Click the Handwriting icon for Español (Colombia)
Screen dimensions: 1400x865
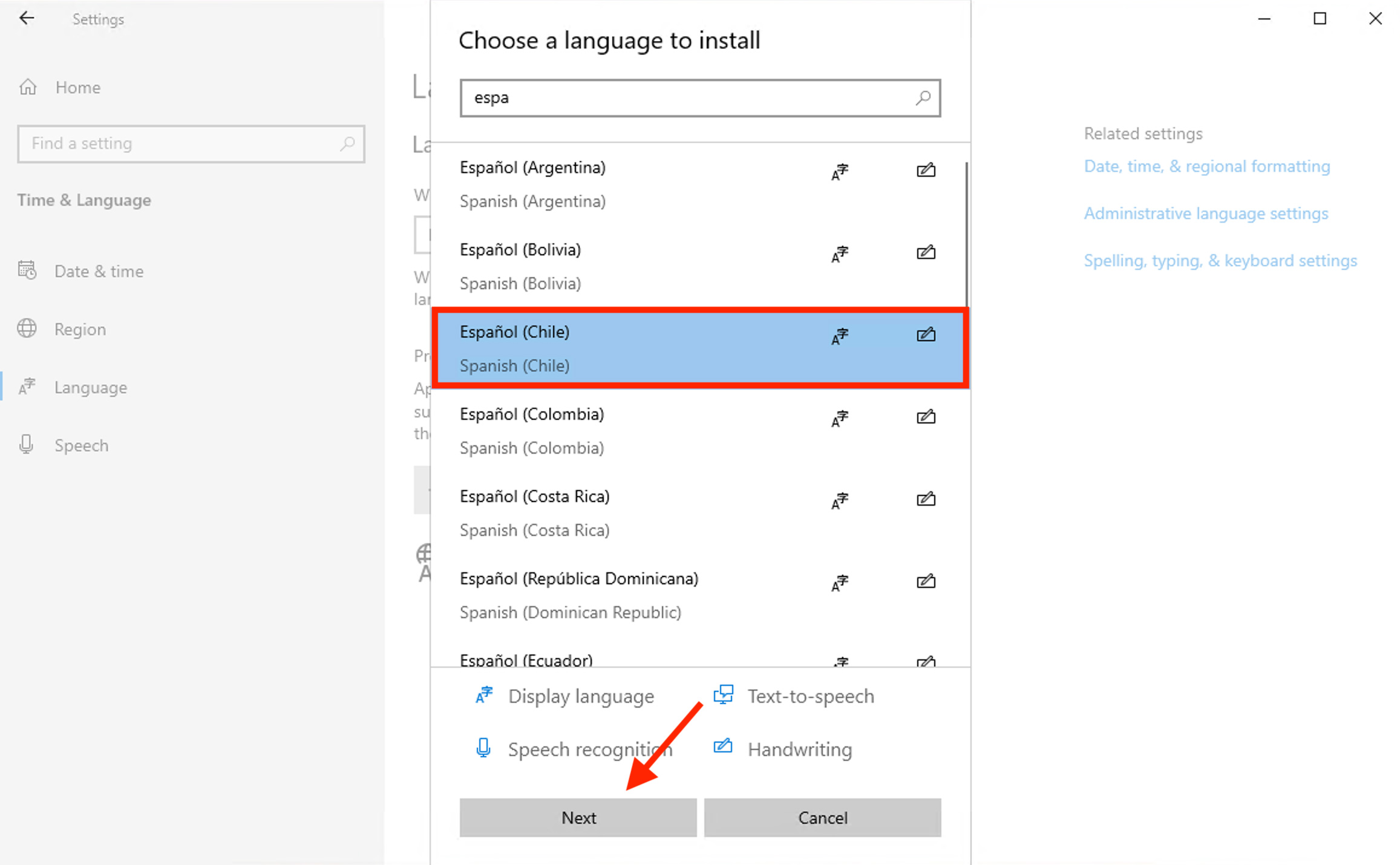point(926,417)
